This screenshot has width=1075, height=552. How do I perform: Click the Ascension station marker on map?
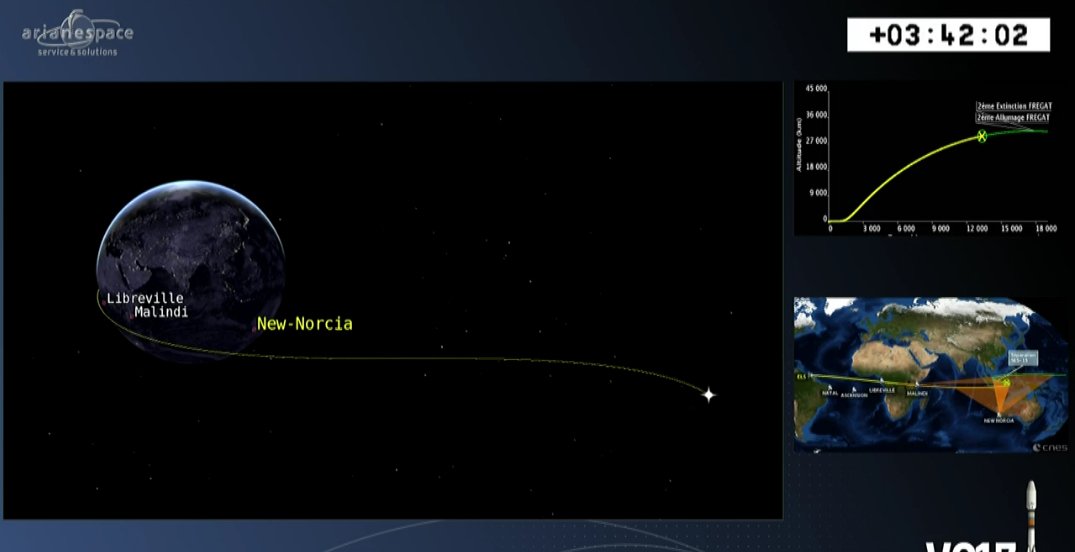pos(854,389)
